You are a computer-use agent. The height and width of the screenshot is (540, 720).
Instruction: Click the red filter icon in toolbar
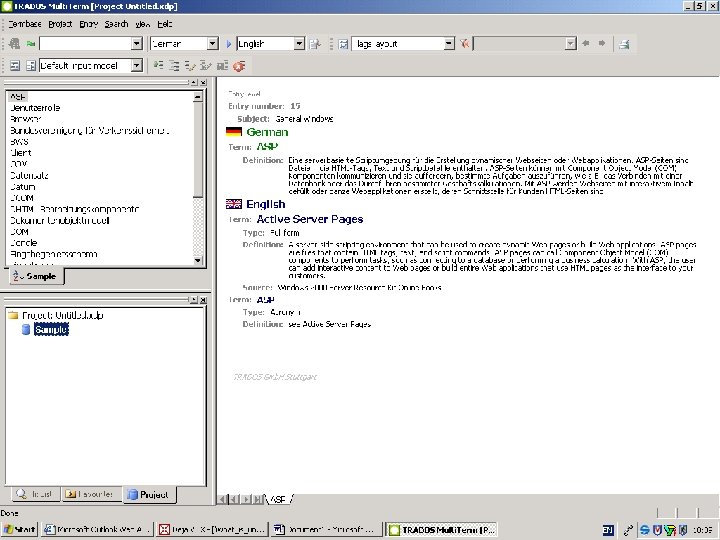(465, 44)
